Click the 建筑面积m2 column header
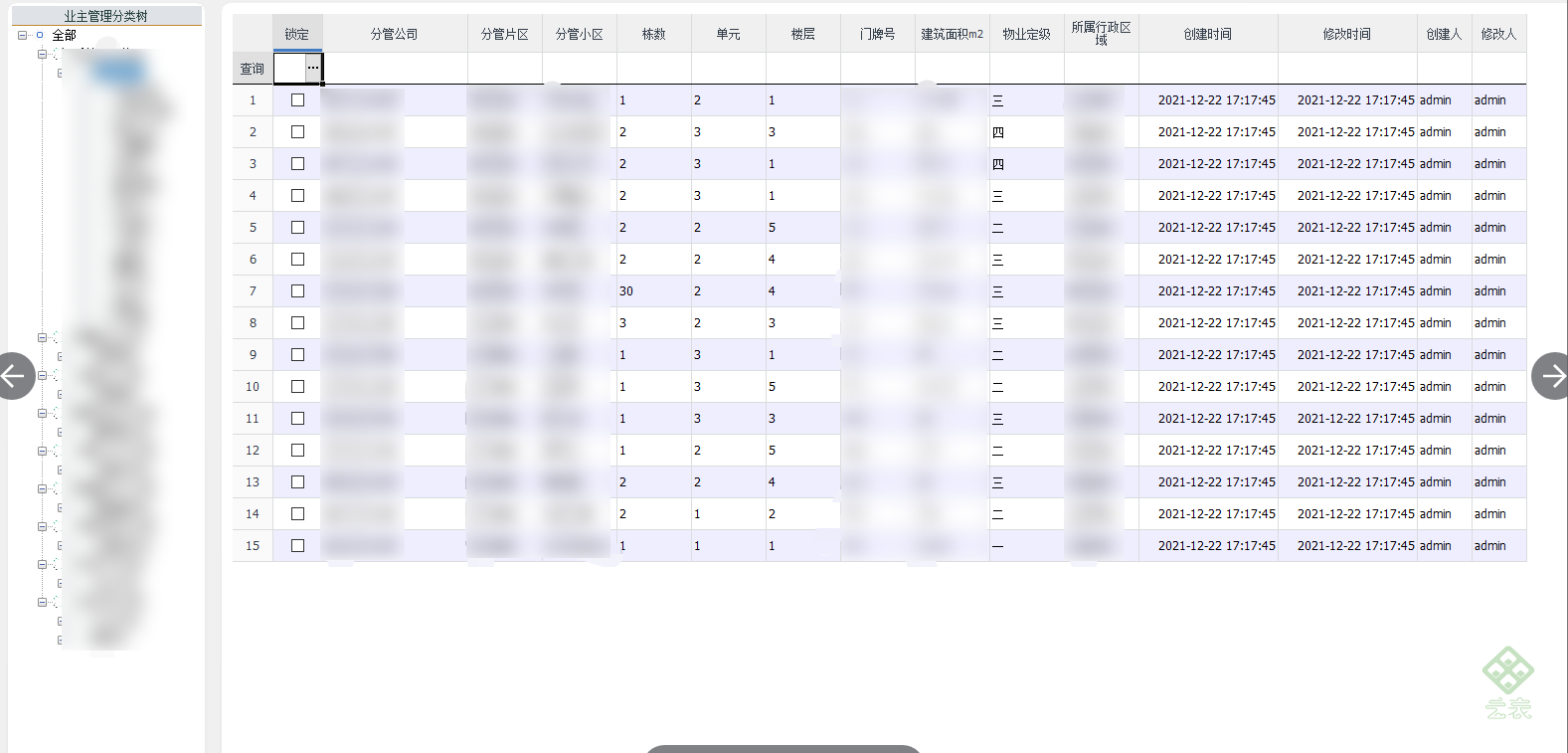The height and width of the screenshot is (753, 1568). (x=953, y=34)
